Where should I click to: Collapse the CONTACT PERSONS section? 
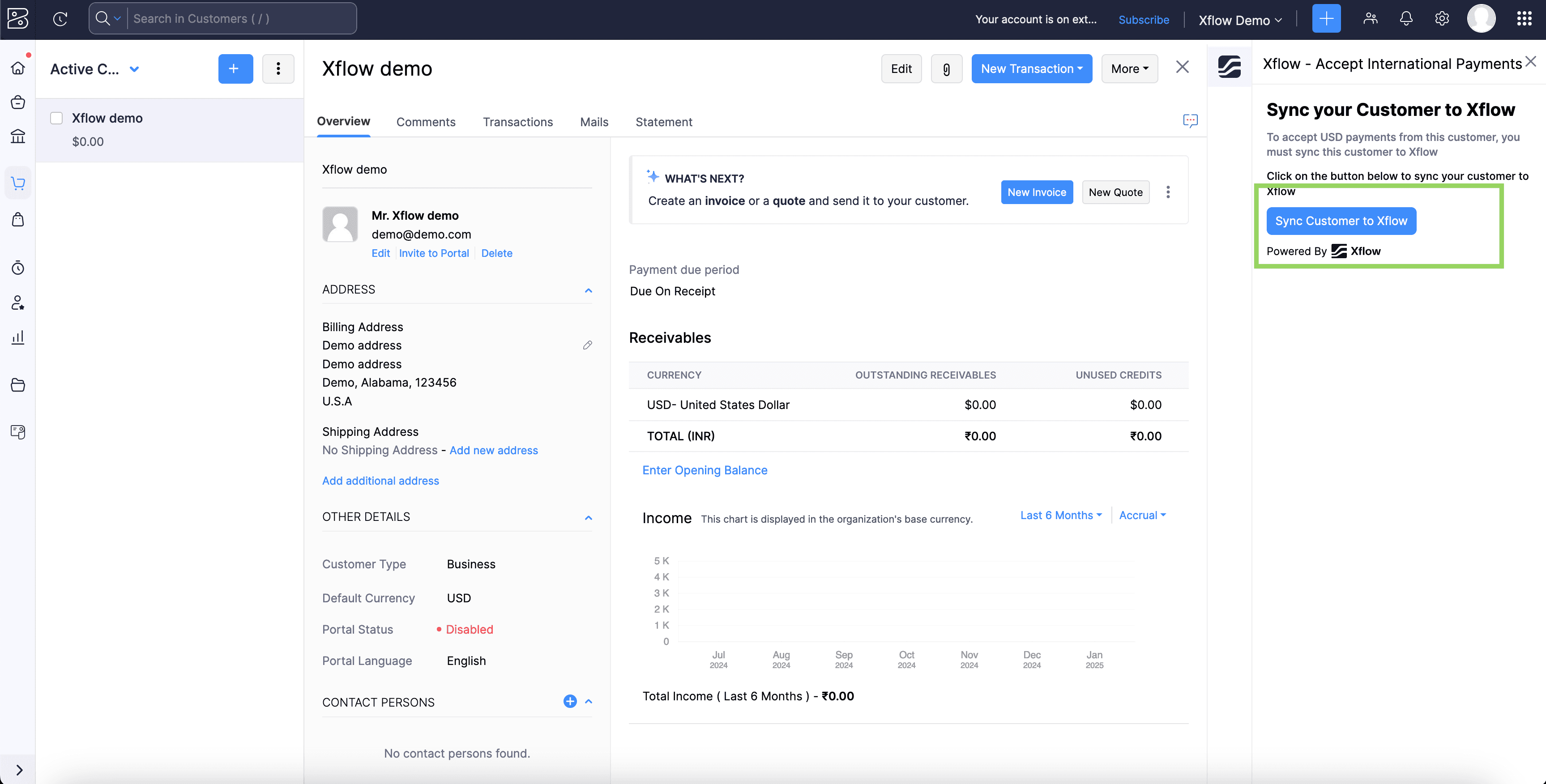pos(588,701)
